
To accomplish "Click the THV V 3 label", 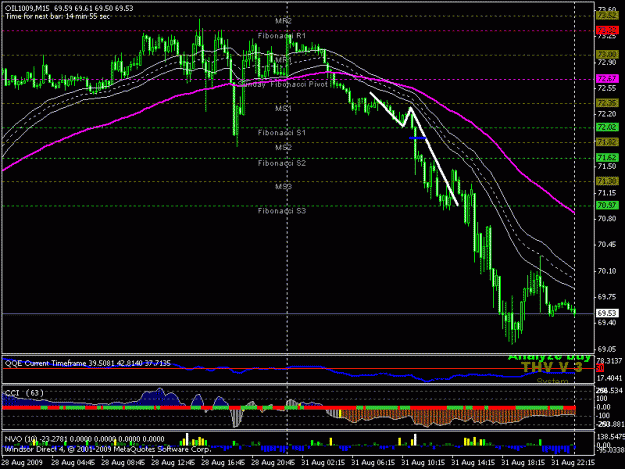I will [x=552, y=367].
